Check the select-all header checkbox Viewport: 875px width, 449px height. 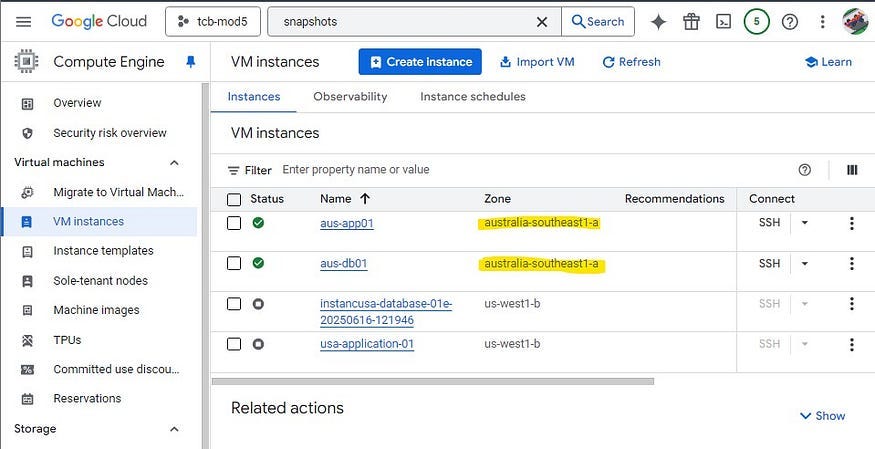pos(234,199)
